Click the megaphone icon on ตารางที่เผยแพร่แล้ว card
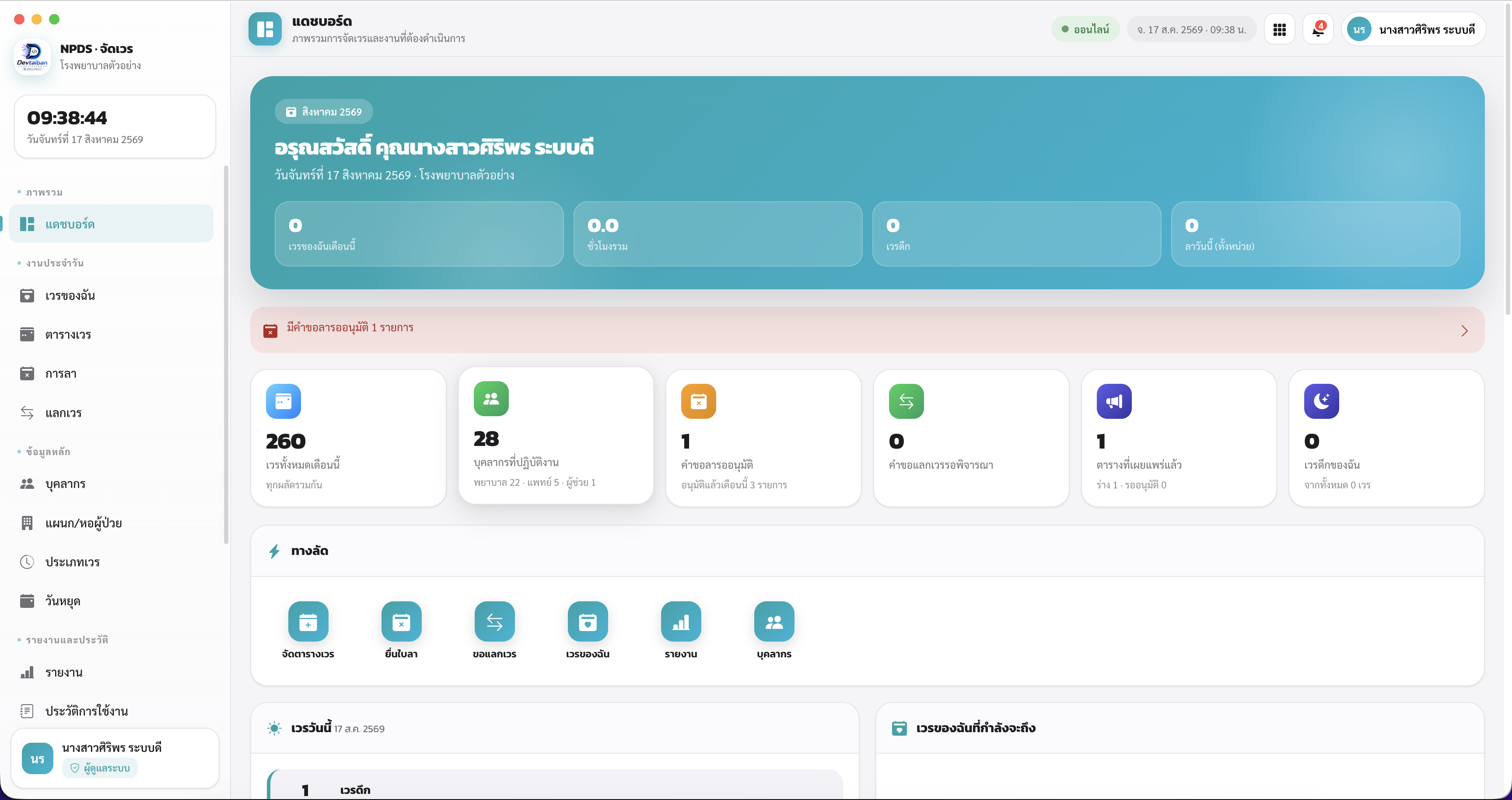The width and height of the screenshot is (1512, 800). coord(1114,401)
